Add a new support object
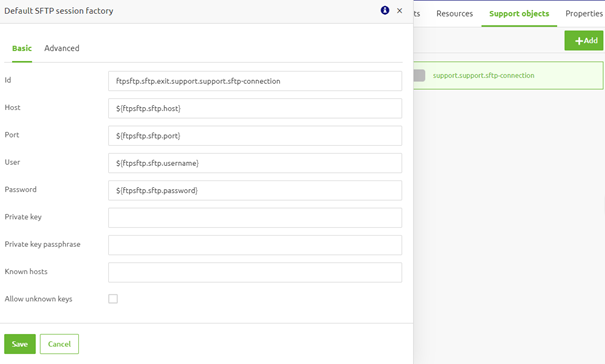 [x=584, y=41]
